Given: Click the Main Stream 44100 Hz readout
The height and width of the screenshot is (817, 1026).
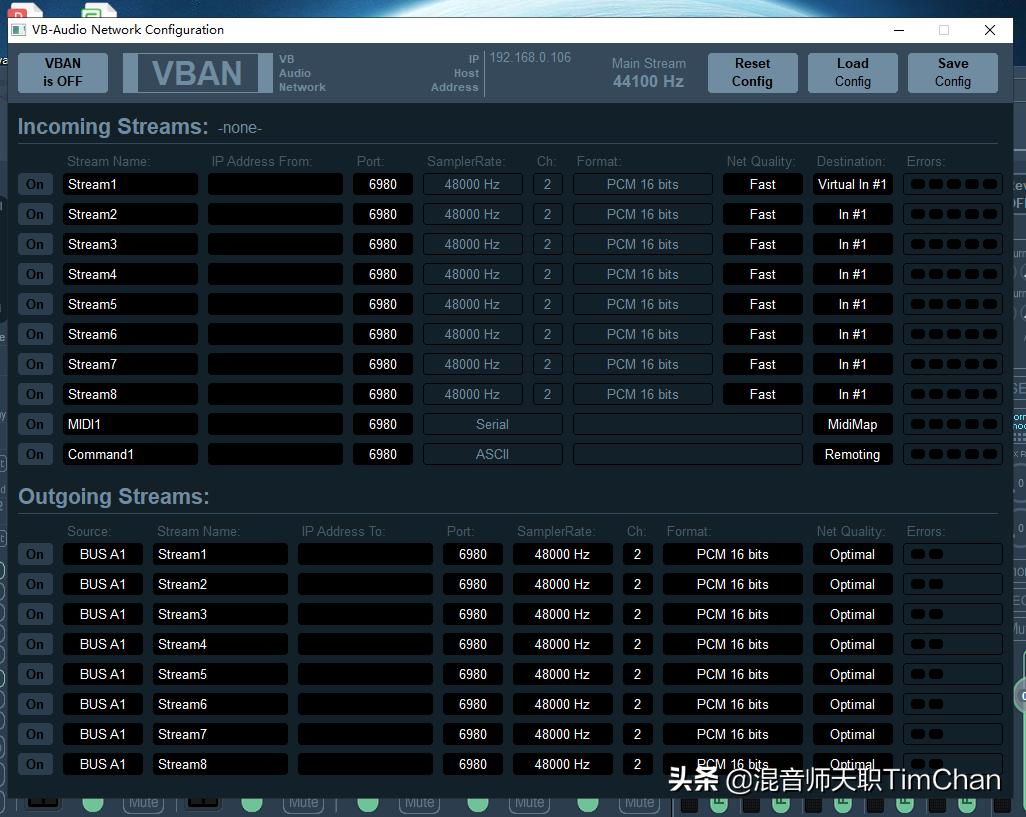Looking at the screenshot, I should (x=648, y=73).
